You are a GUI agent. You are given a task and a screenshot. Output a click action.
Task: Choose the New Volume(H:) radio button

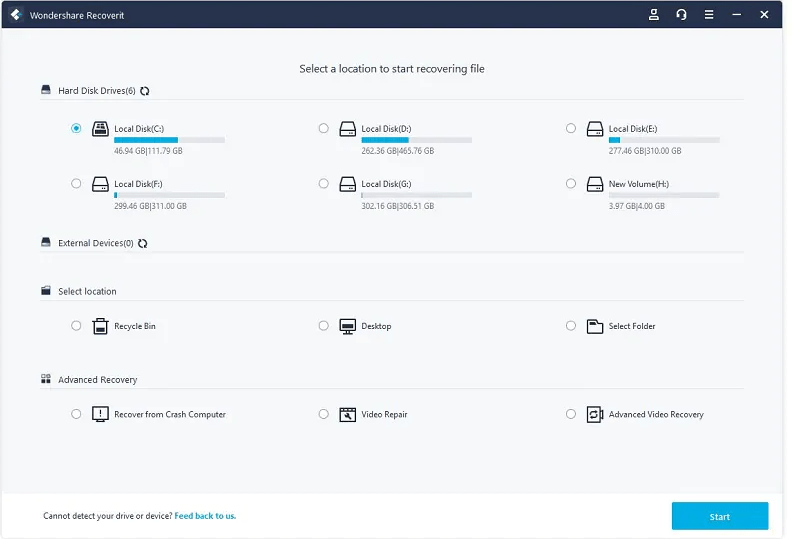point(570,184)
